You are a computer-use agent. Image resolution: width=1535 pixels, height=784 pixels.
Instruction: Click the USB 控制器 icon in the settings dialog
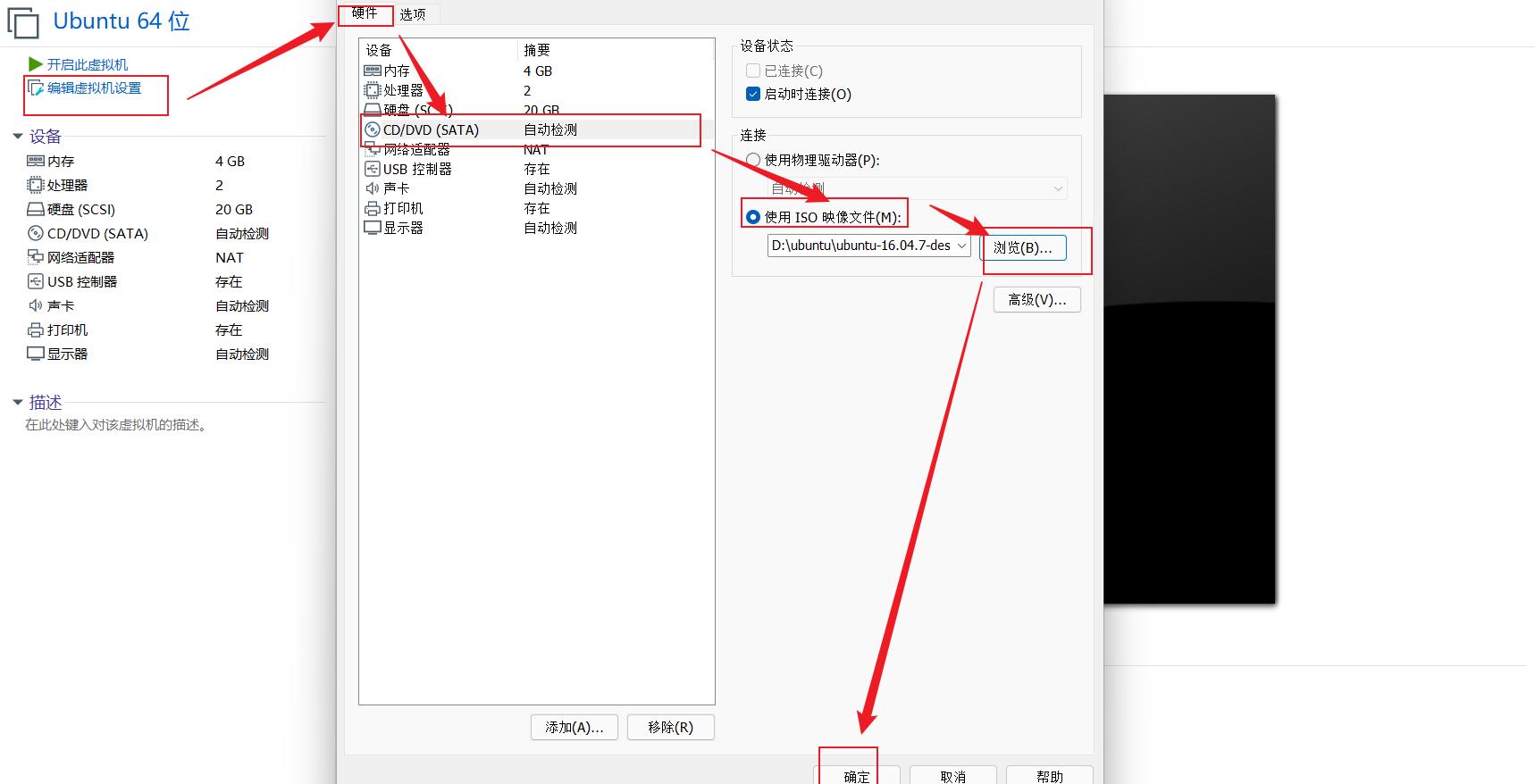click(373, 169)
